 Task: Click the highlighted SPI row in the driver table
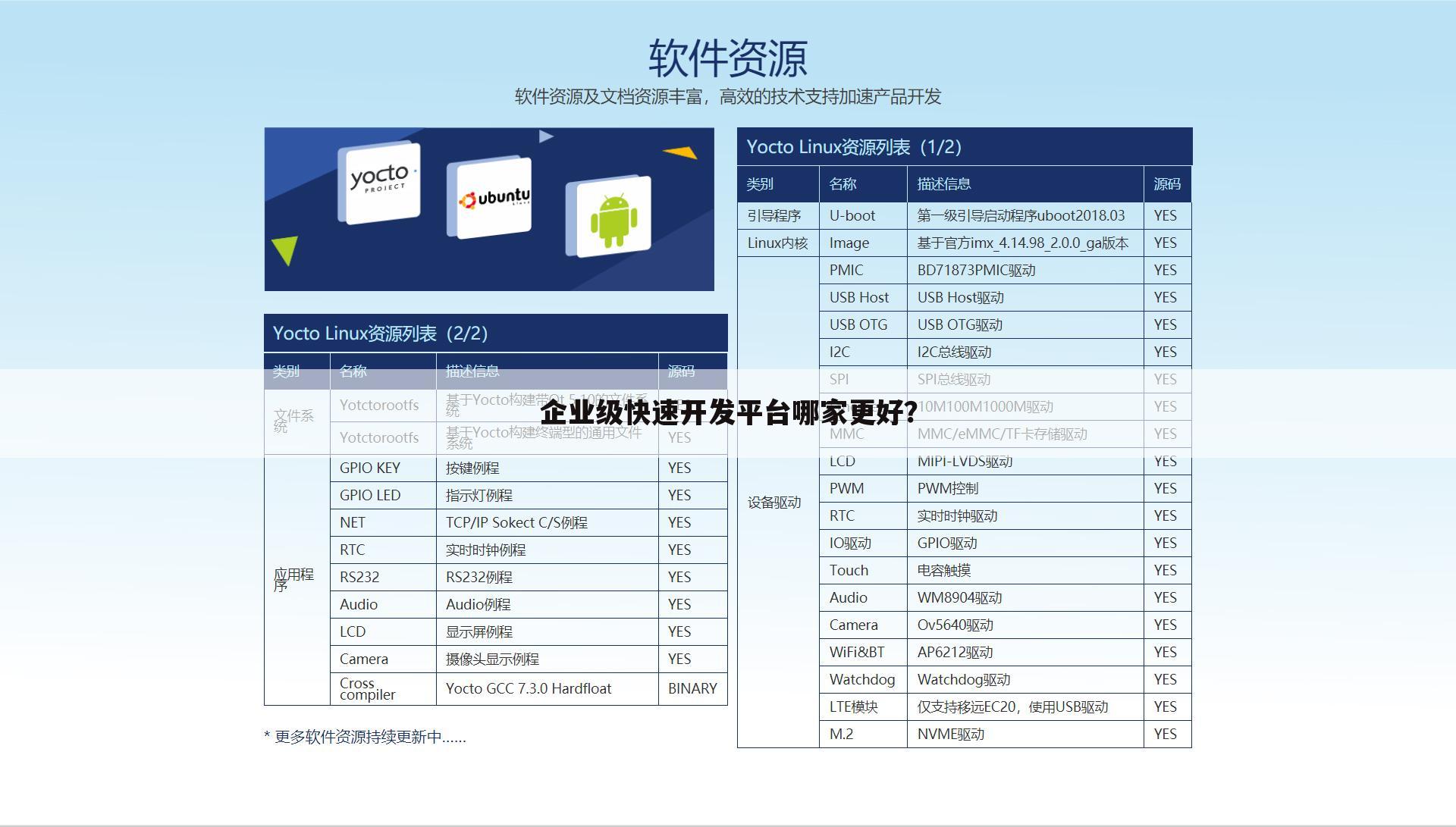pos(986,379)
